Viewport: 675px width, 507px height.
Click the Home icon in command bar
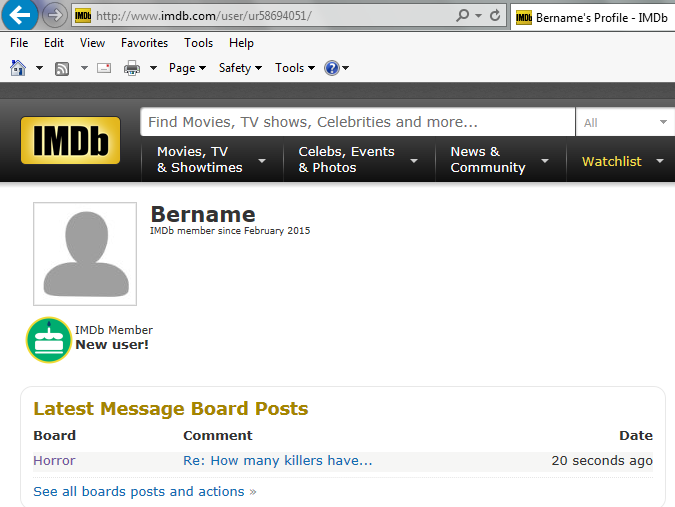click(x=18, y=68)
